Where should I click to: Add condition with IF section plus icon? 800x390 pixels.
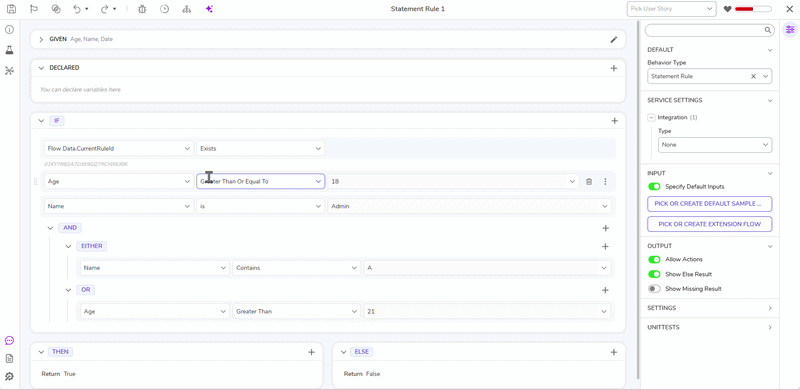614,121
